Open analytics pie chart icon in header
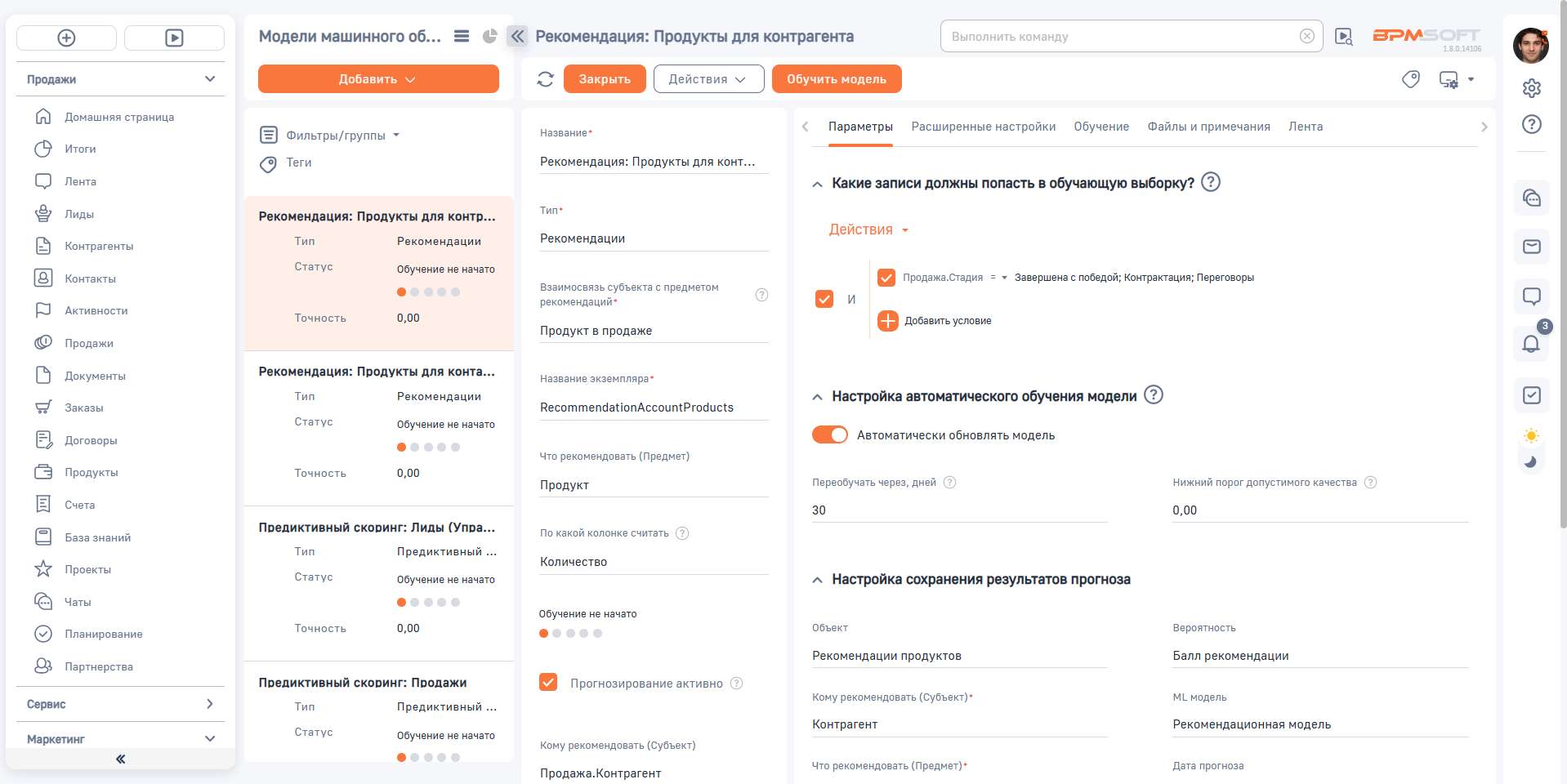 (x=490, y=36)
